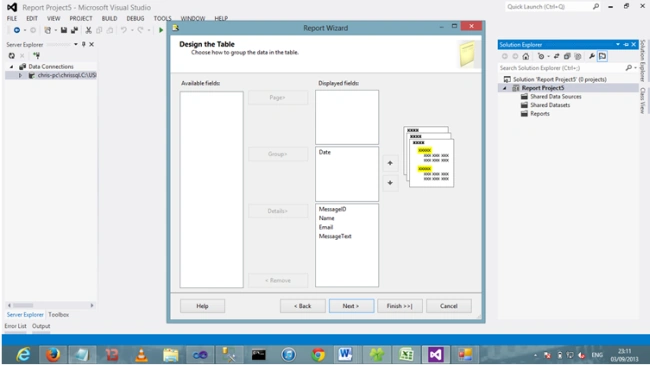Click Refresh icon in Server Explorer
This screenshot has width=650, height=365.
click(12, 56)
